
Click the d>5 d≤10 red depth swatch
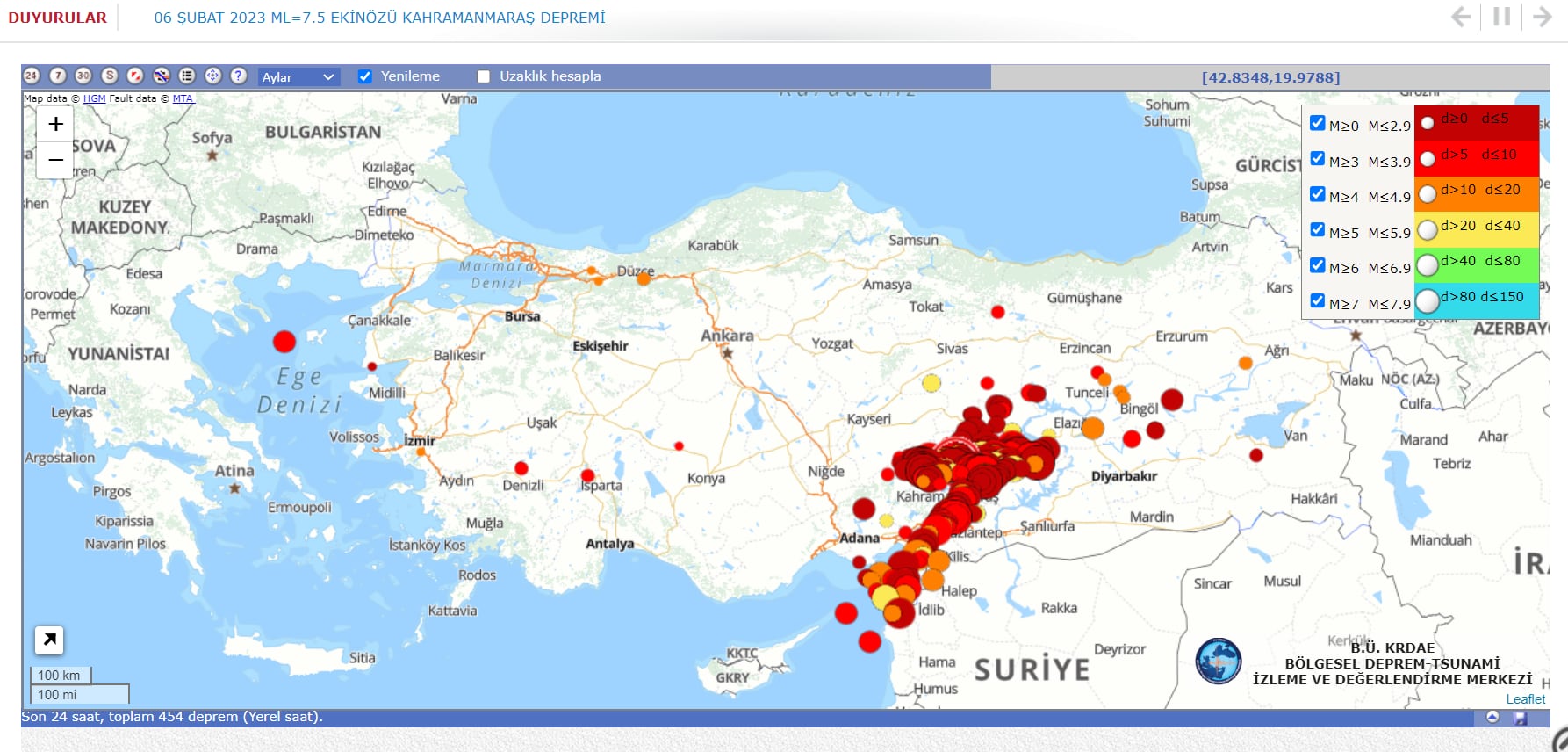coord(1477,158)
